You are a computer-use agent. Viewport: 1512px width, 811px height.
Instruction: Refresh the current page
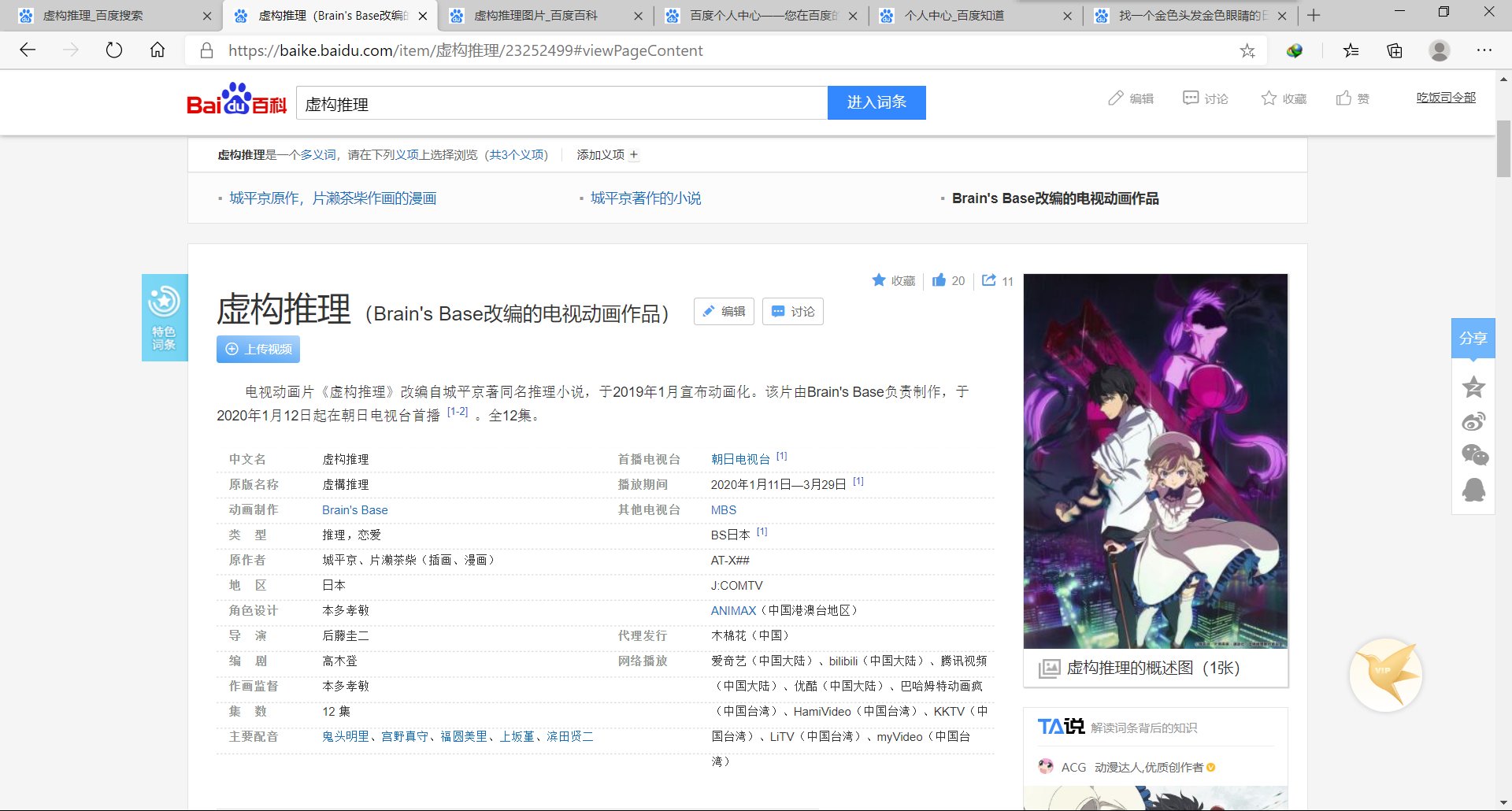pos(115,50)
